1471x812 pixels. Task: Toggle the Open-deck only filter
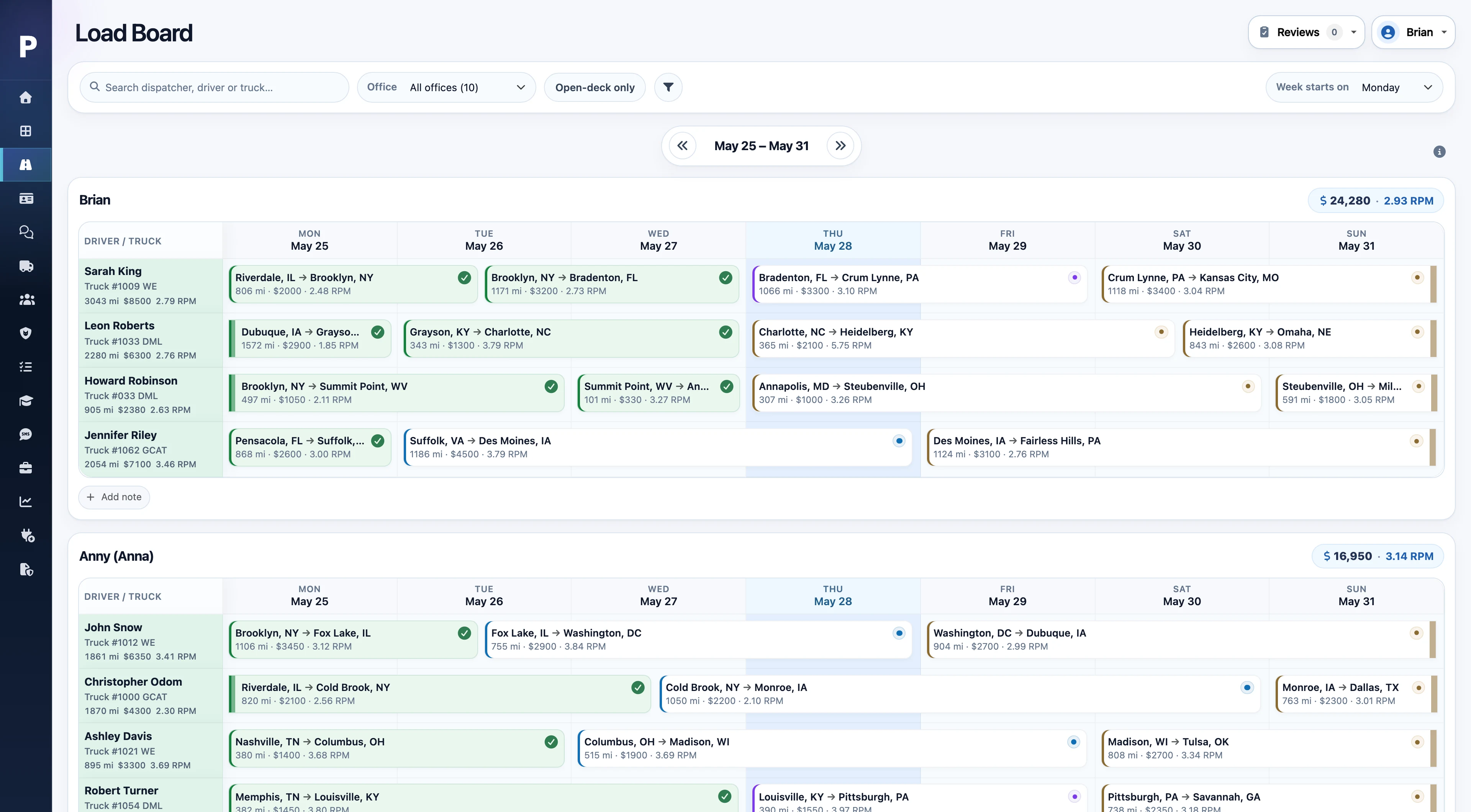pyautogui.click(x=595, y=87)
